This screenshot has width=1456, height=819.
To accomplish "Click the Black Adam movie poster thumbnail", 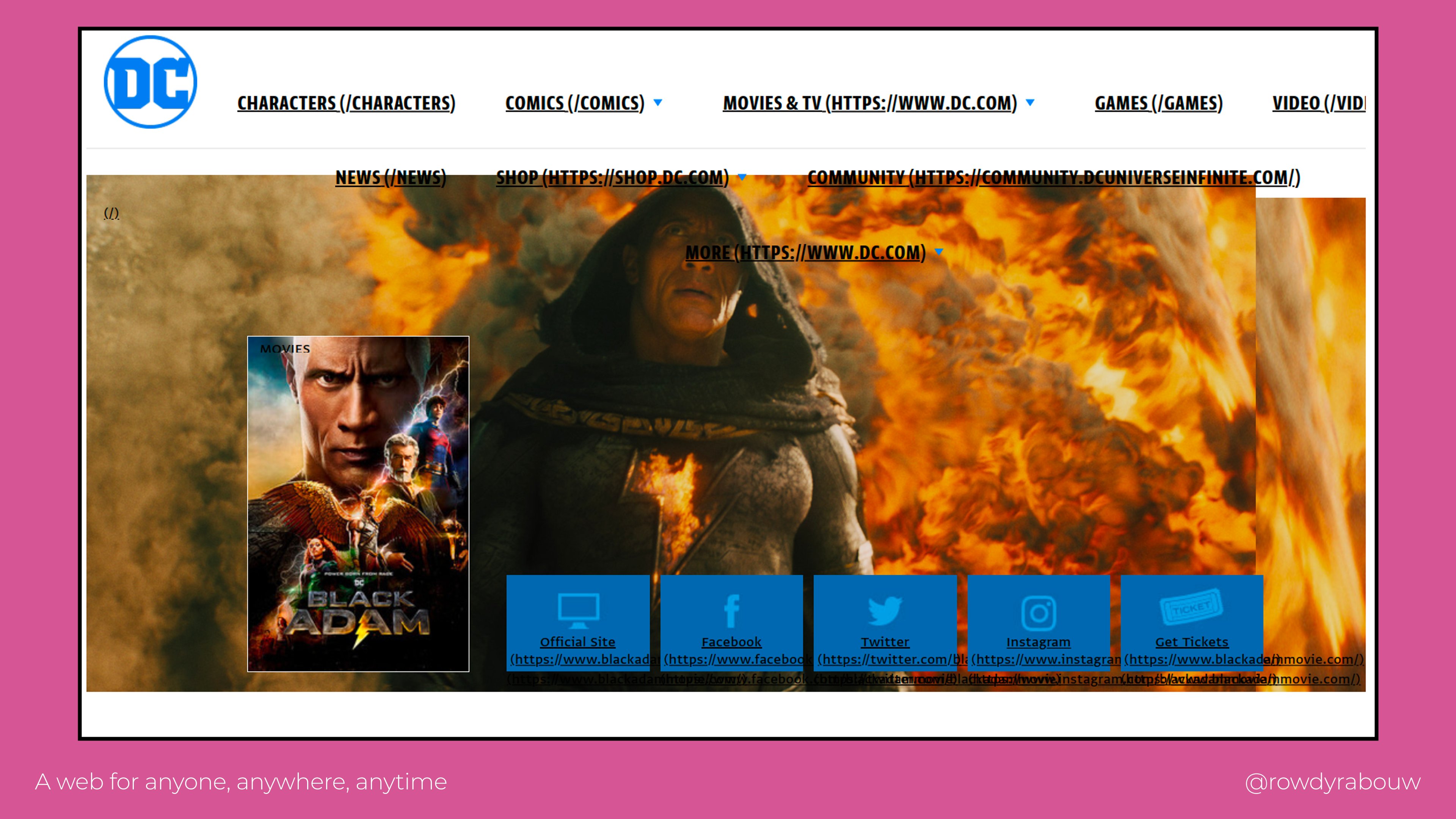I will click(358, 504).
